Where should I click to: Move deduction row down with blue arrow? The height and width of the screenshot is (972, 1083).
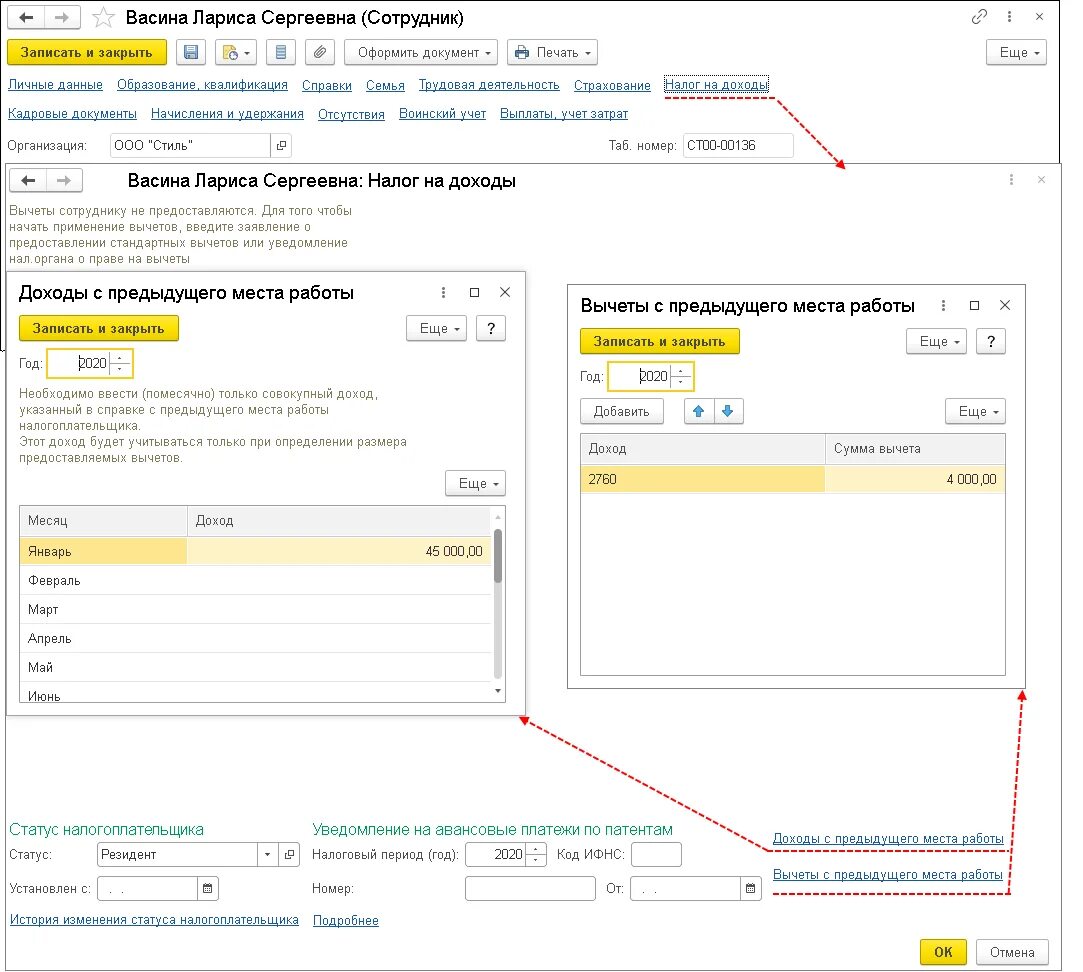(728, 412)
